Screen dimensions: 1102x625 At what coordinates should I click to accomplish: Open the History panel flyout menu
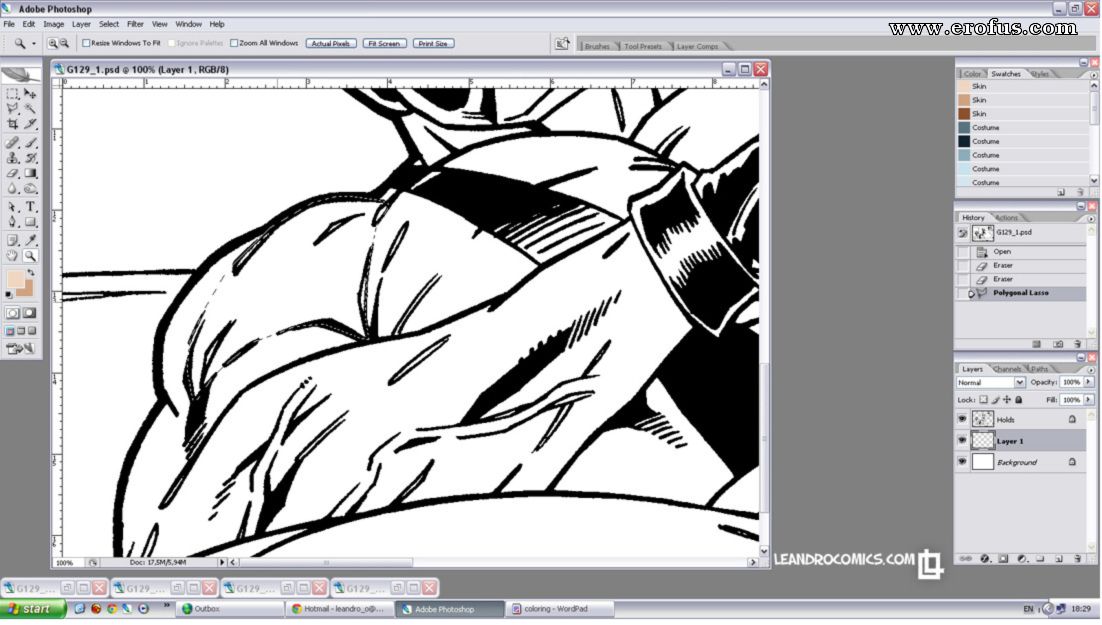pyautogui.click(x=1091, y=219)
